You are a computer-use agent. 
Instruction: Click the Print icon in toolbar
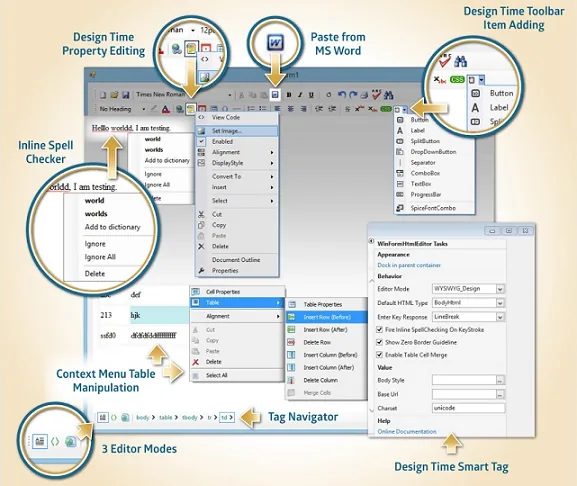(x=364, y=95)
